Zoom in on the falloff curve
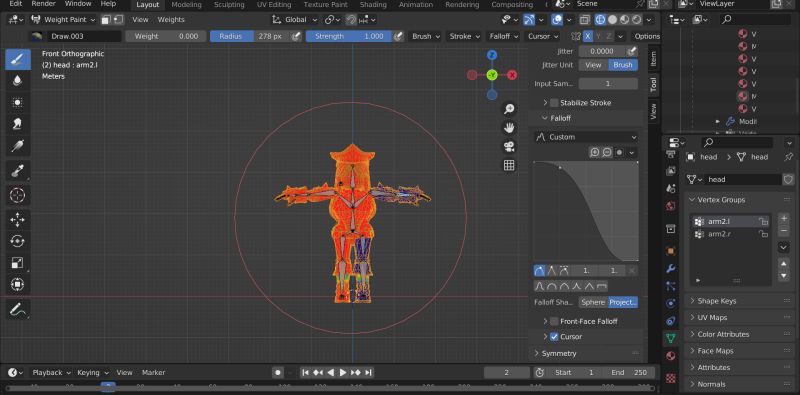The width and height of the screenshot is (800, 395). pyautogui.click(x=594, y=152)
